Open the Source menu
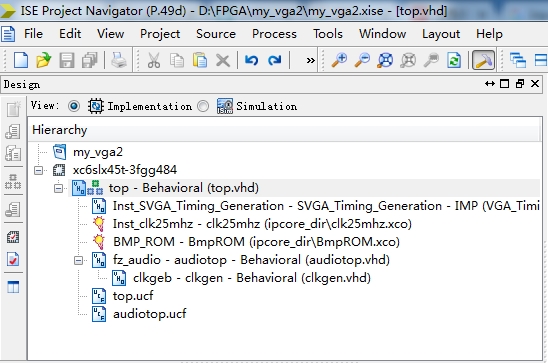Viewport: 548px width, 363px height. pyautogui.click(x=216, y=34)
